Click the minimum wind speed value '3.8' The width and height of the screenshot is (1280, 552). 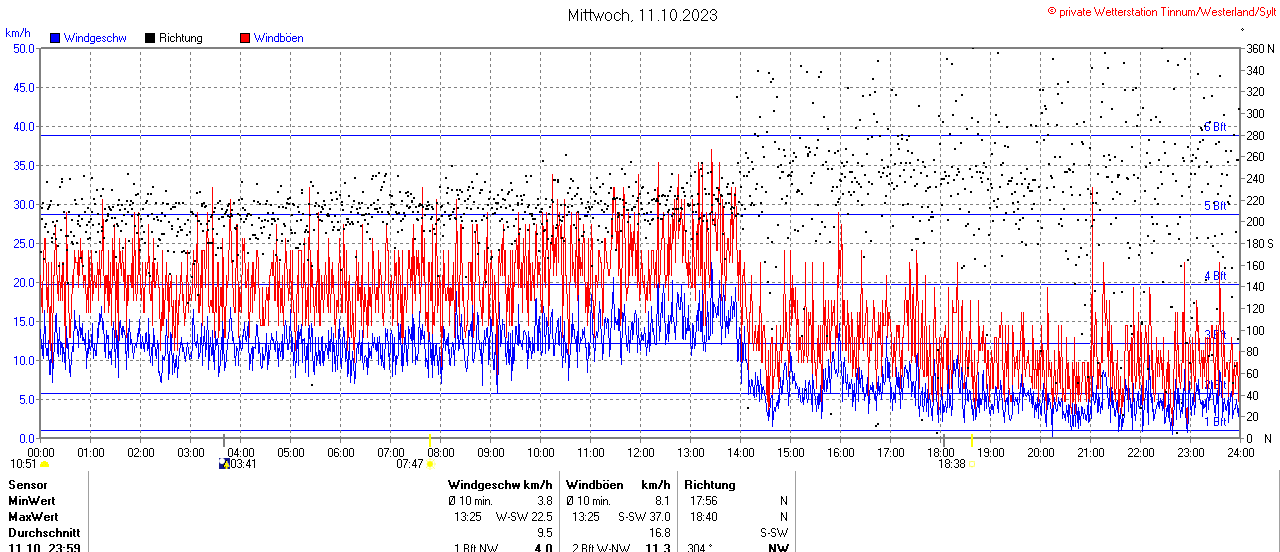point(545,501)
